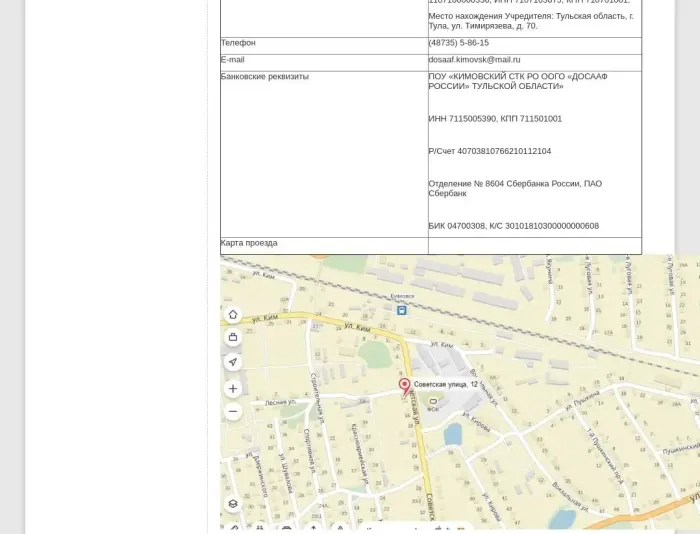Image resolution: width=700 pixels, height=534 pixels.
Task: Click the Советская улица, 12 label
Action: point(446,384)
